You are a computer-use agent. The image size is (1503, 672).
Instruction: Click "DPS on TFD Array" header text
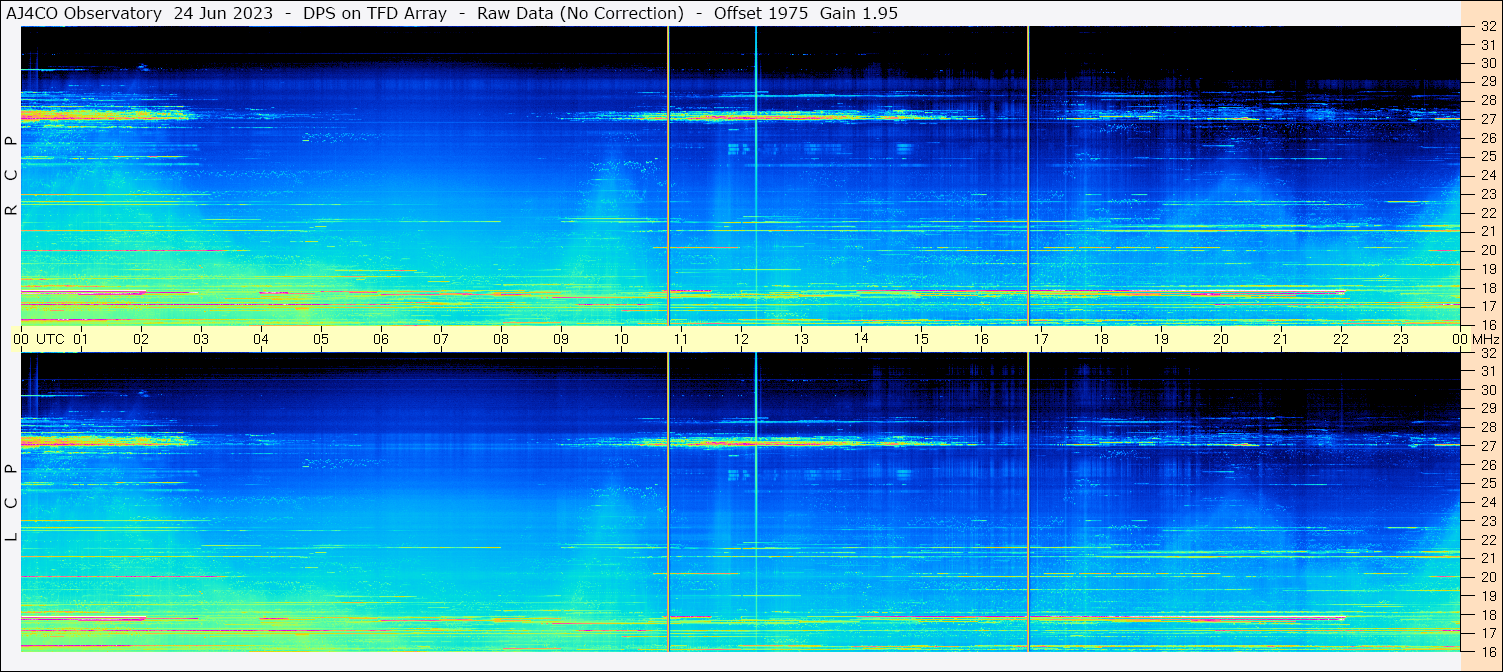pyautogui.click(x=375, y=13)
